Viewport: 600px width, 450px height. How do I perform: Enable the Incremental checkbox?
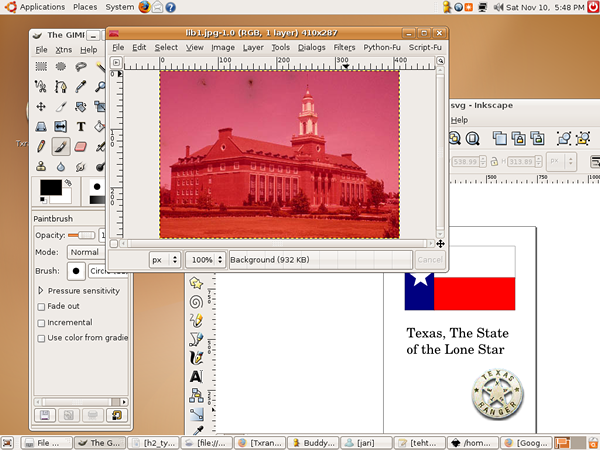point(41,323)
